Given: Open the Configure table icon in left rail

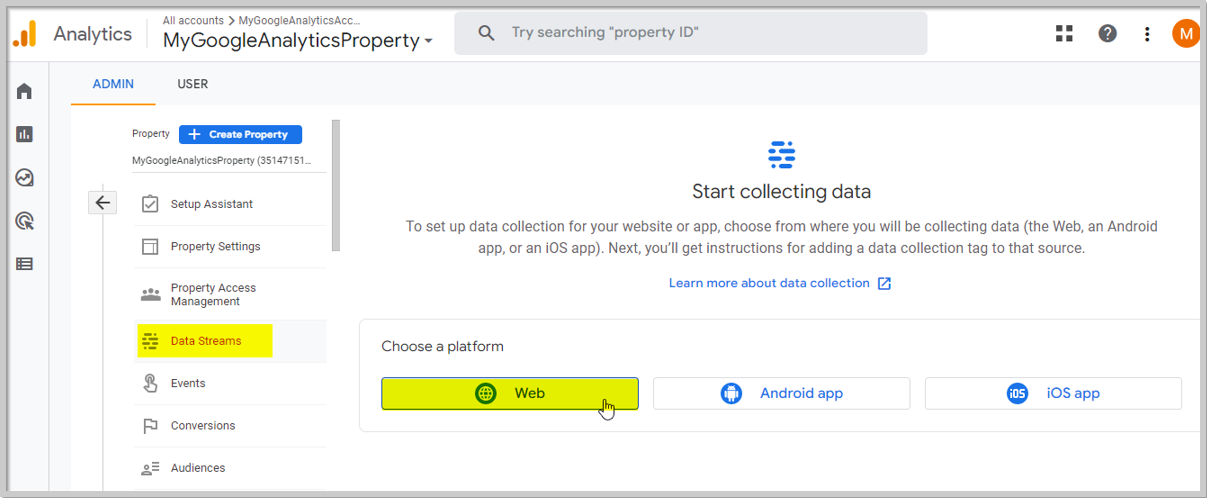Looking at the screenshot, I should (25, 264).
